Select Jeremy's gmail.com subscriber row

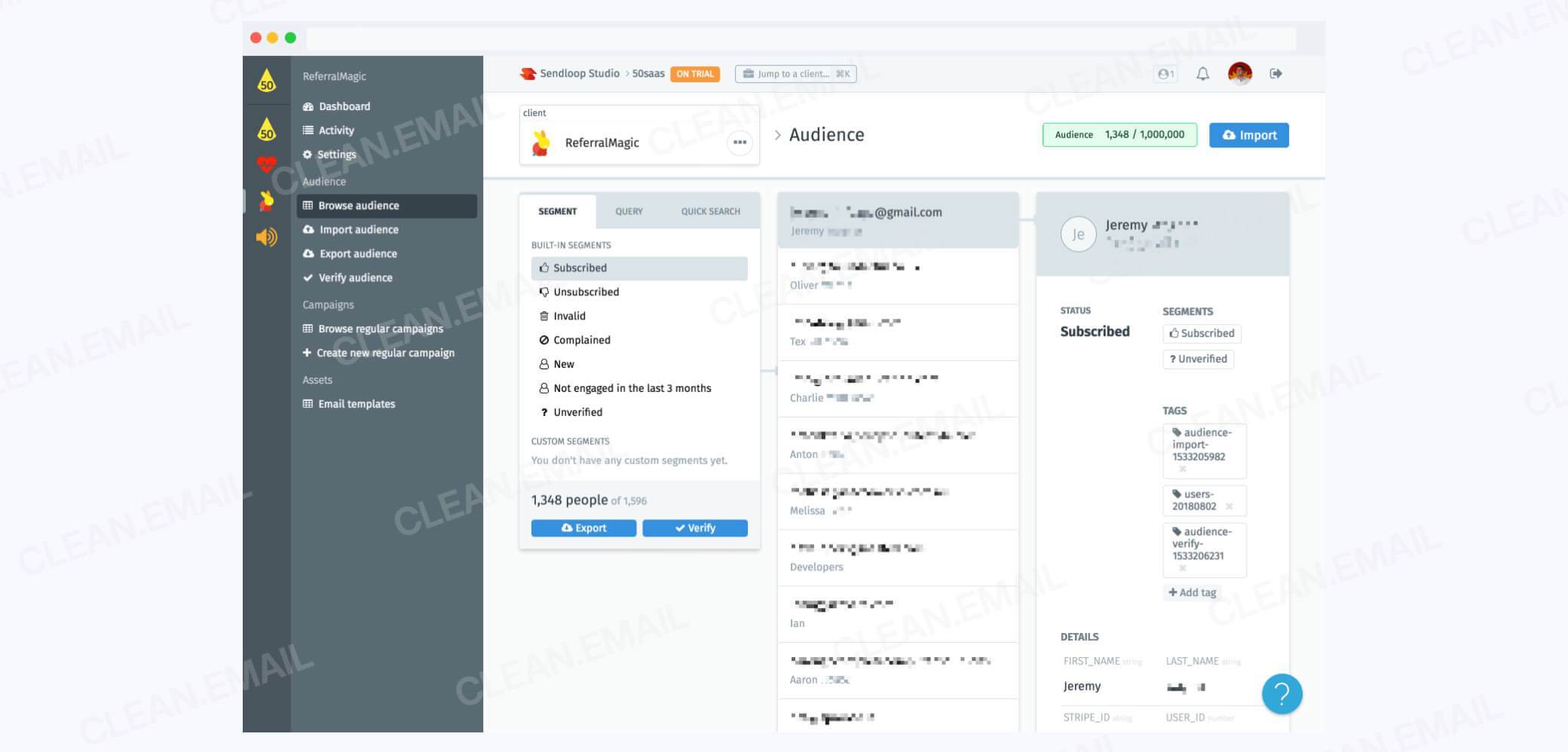click(898, 221)
